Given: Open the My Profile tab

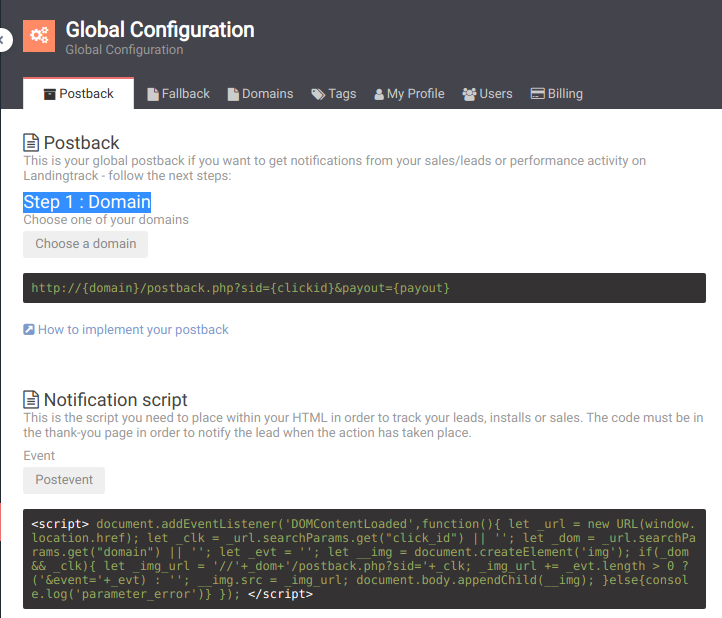Looking at the screenshot, I should pyautogui.click(x=409, y=93).
